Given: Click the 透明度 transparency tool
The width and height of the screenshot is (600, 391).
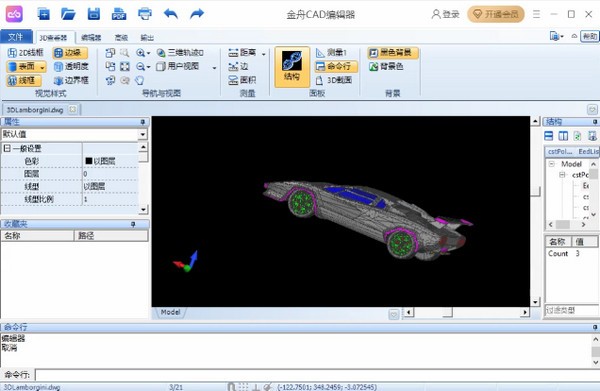Looking at the screenshot, I should [x=71, y=66].
